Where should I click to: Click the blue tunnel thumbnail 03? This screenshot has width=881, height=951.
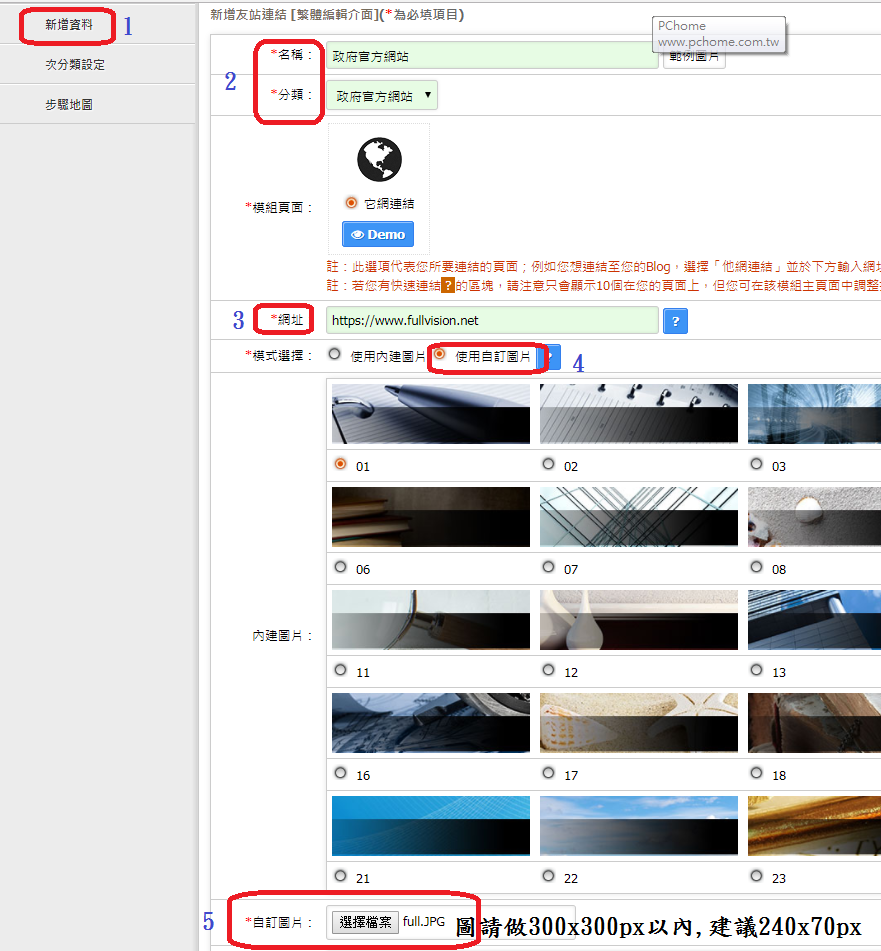pos(814,414)
